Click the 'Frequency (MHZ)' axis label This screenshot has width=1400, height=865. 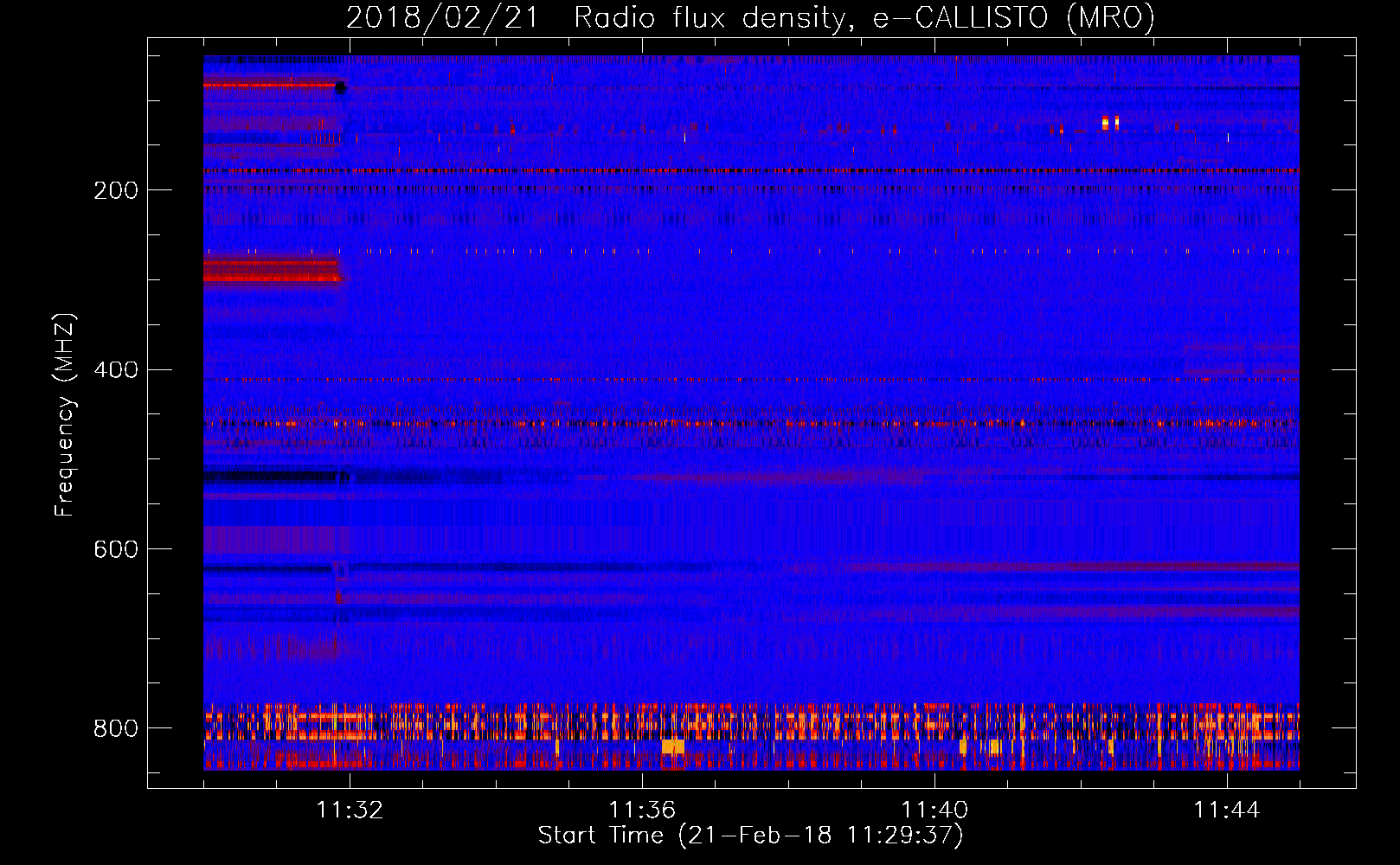click(x=65, y=415)
